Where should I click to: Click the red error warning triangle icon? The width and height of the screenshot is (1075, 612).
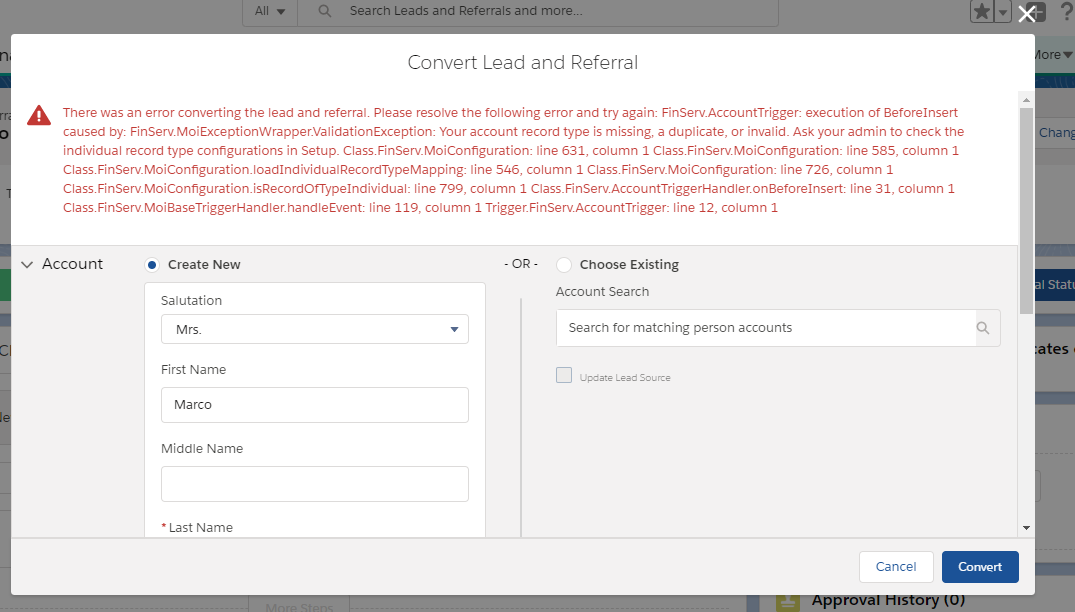[39, 115]
